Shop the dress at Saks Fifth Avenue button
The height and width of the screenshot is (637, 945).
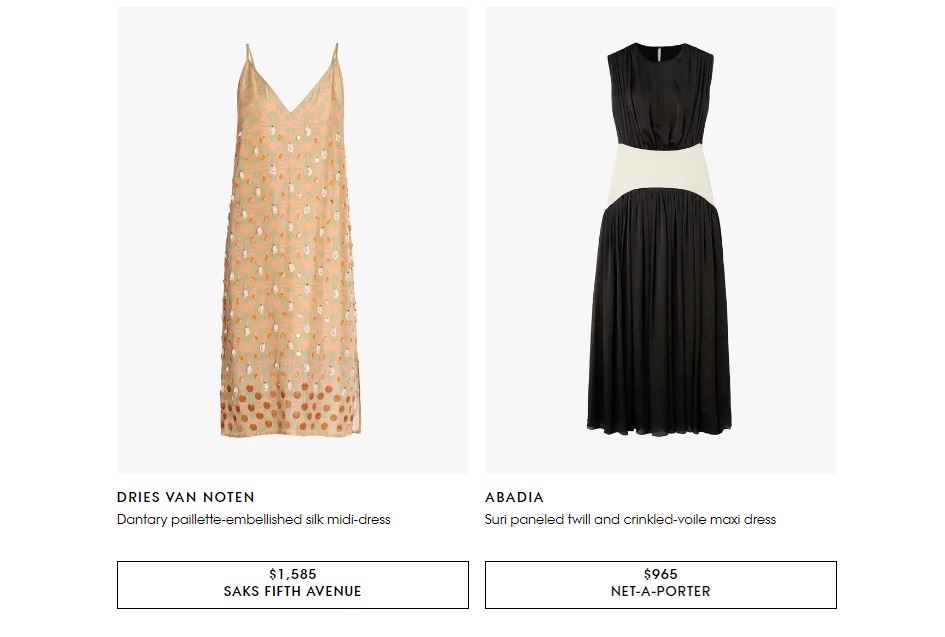tap(292, 584)
